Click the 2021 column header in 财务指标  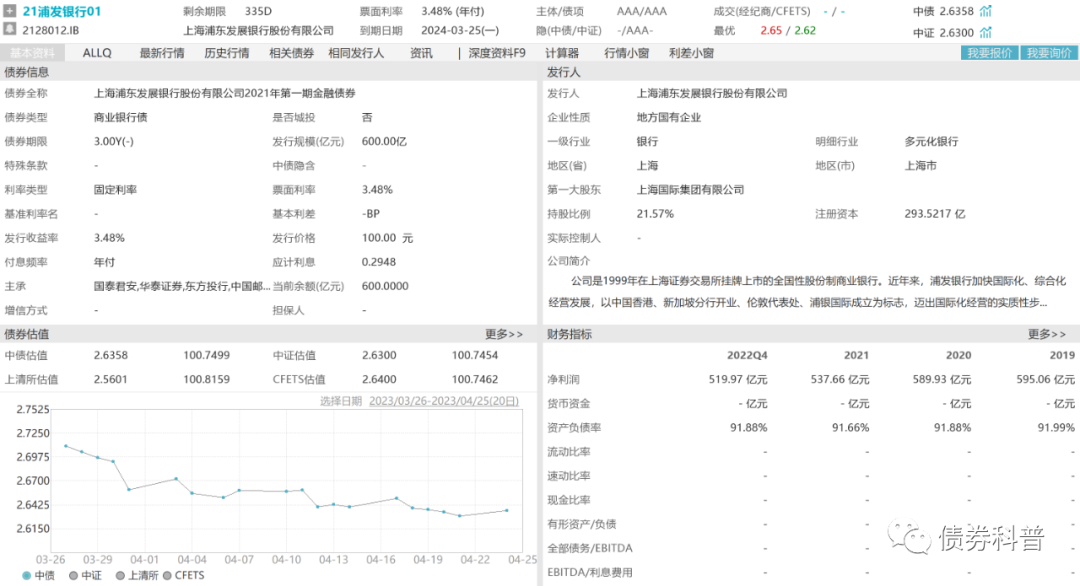(857, 355)
